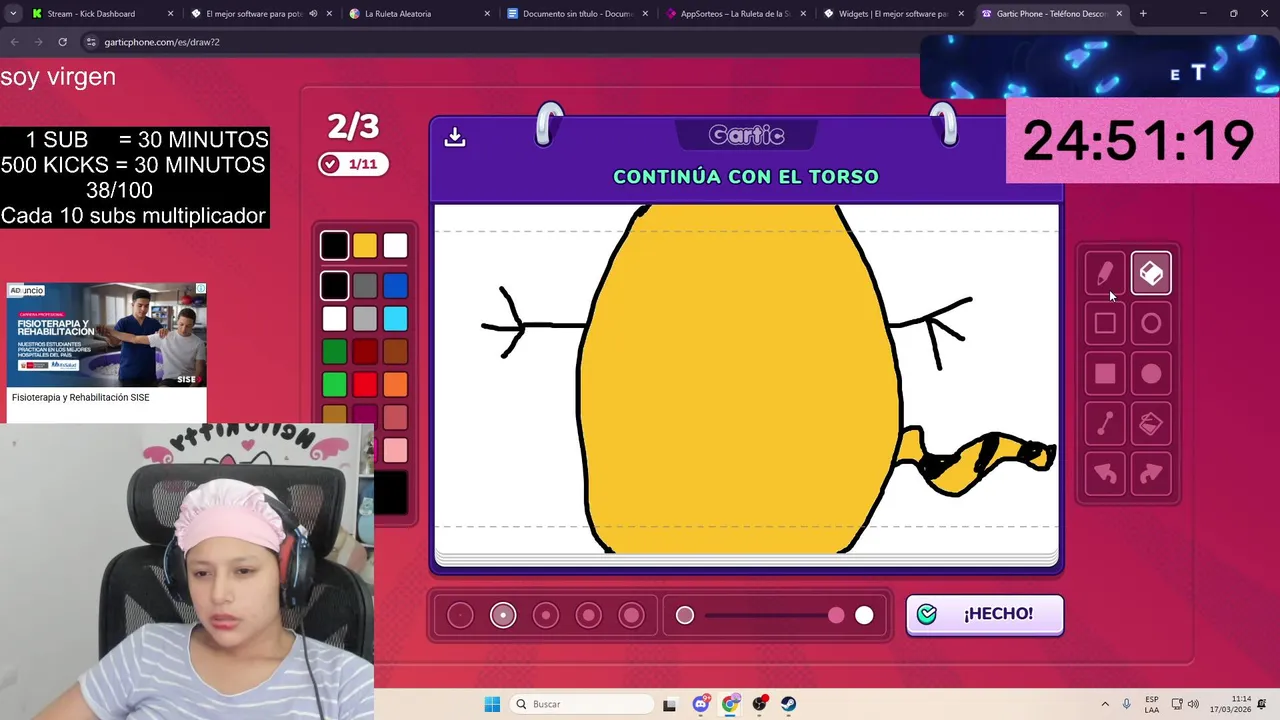Undo the last stroke

coord(1105,474)
